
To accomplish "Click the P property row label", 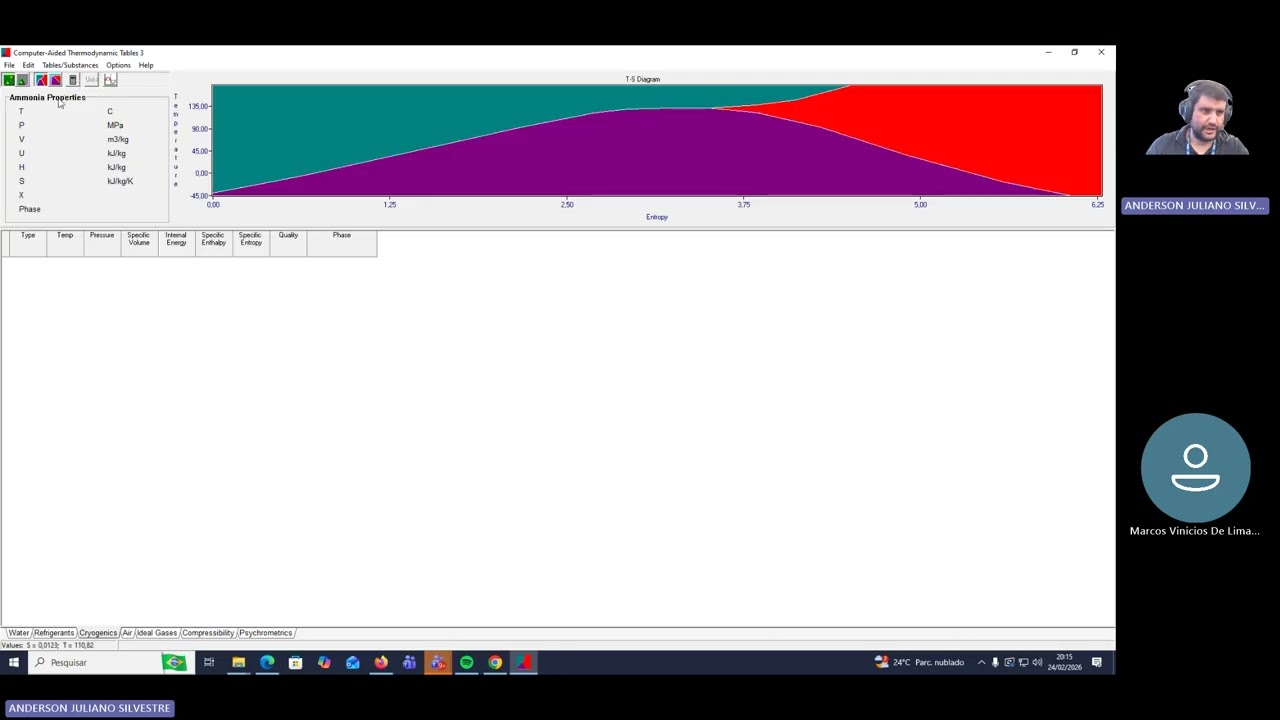I will click(21, 125).
